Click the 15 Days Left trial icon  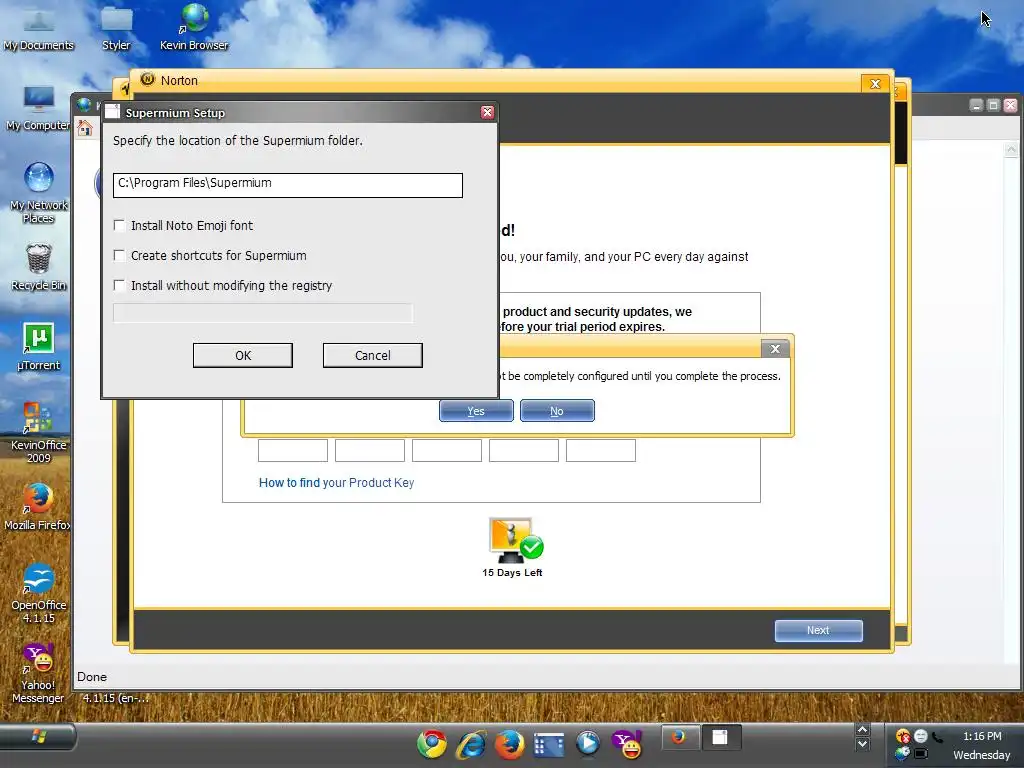coord(515,539)
